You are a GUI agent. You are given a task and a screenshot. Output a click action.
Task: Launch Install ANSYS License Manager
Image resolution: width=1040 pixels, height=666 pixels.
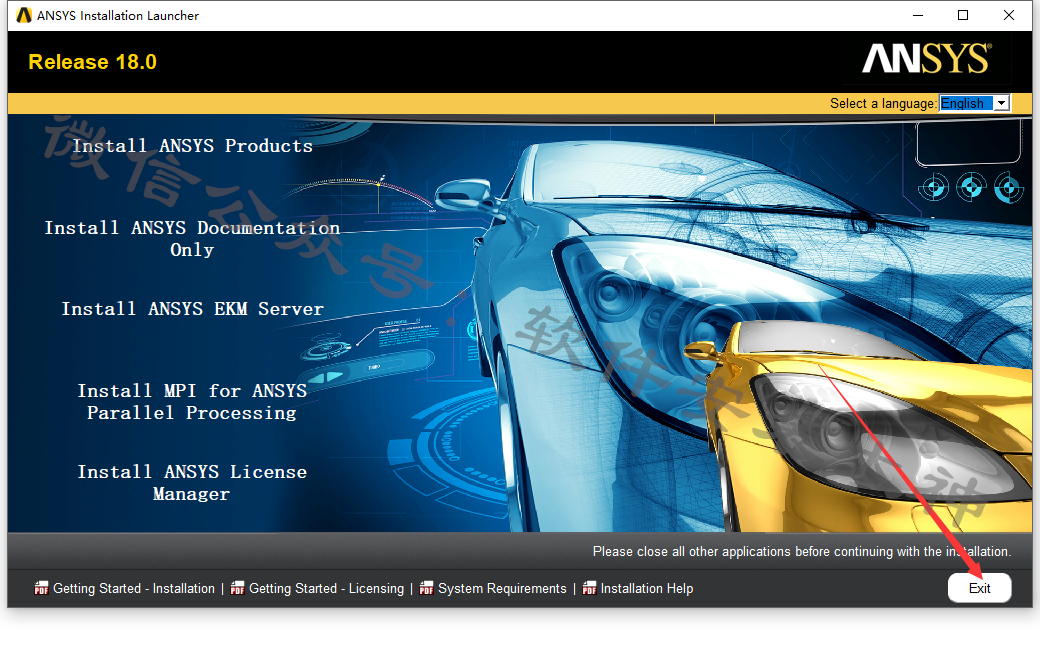[x=192, y=483]
